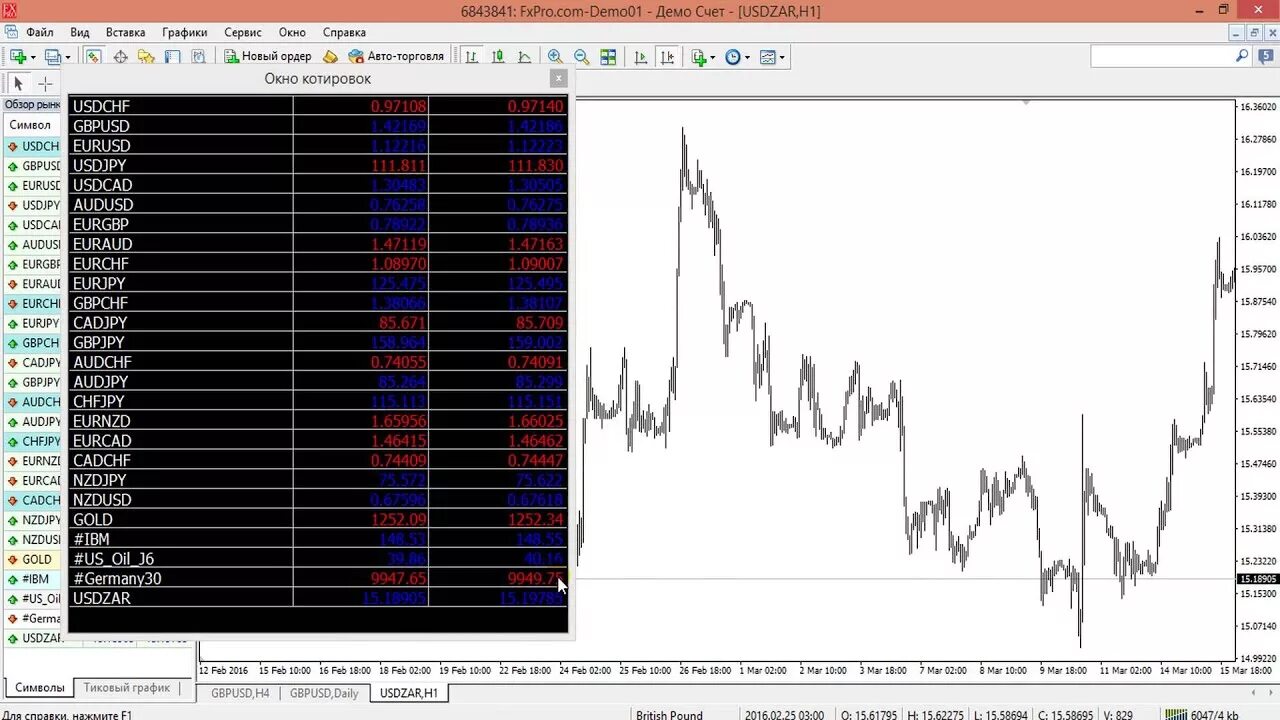Expand the Periods dropdown arrow
The image size is (1280, 720).
coord(746,58)
